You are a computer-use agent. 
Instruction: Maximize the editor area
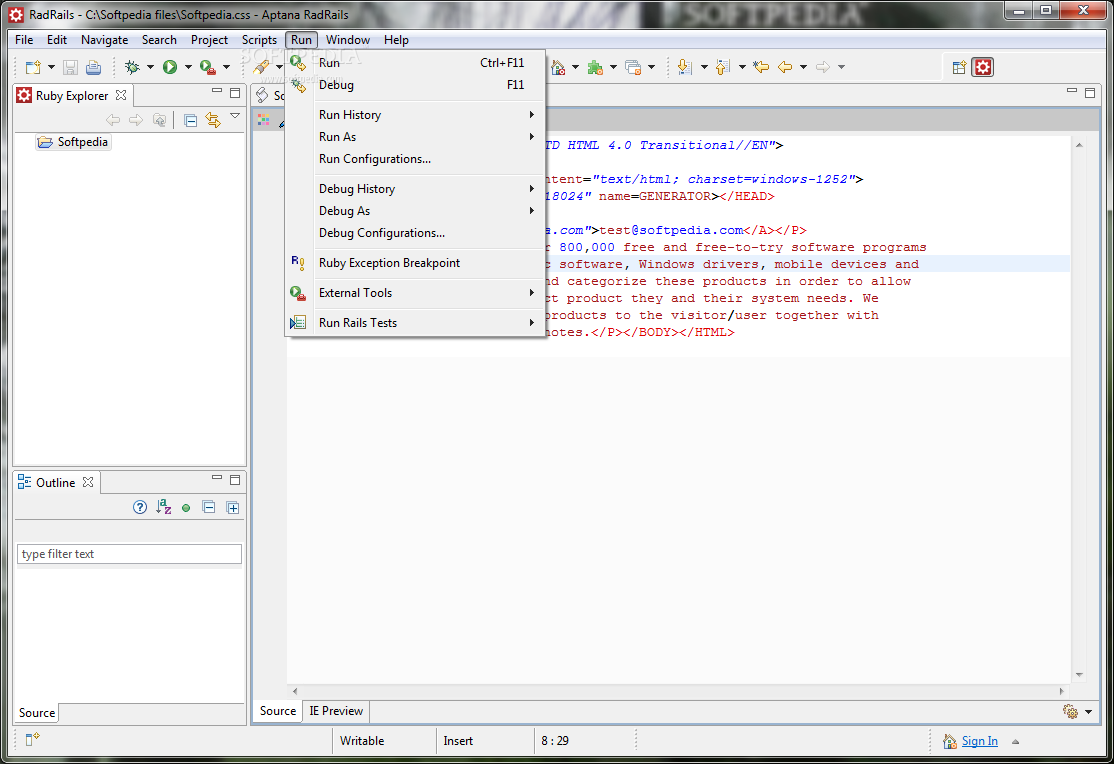tap(1090, 92)
